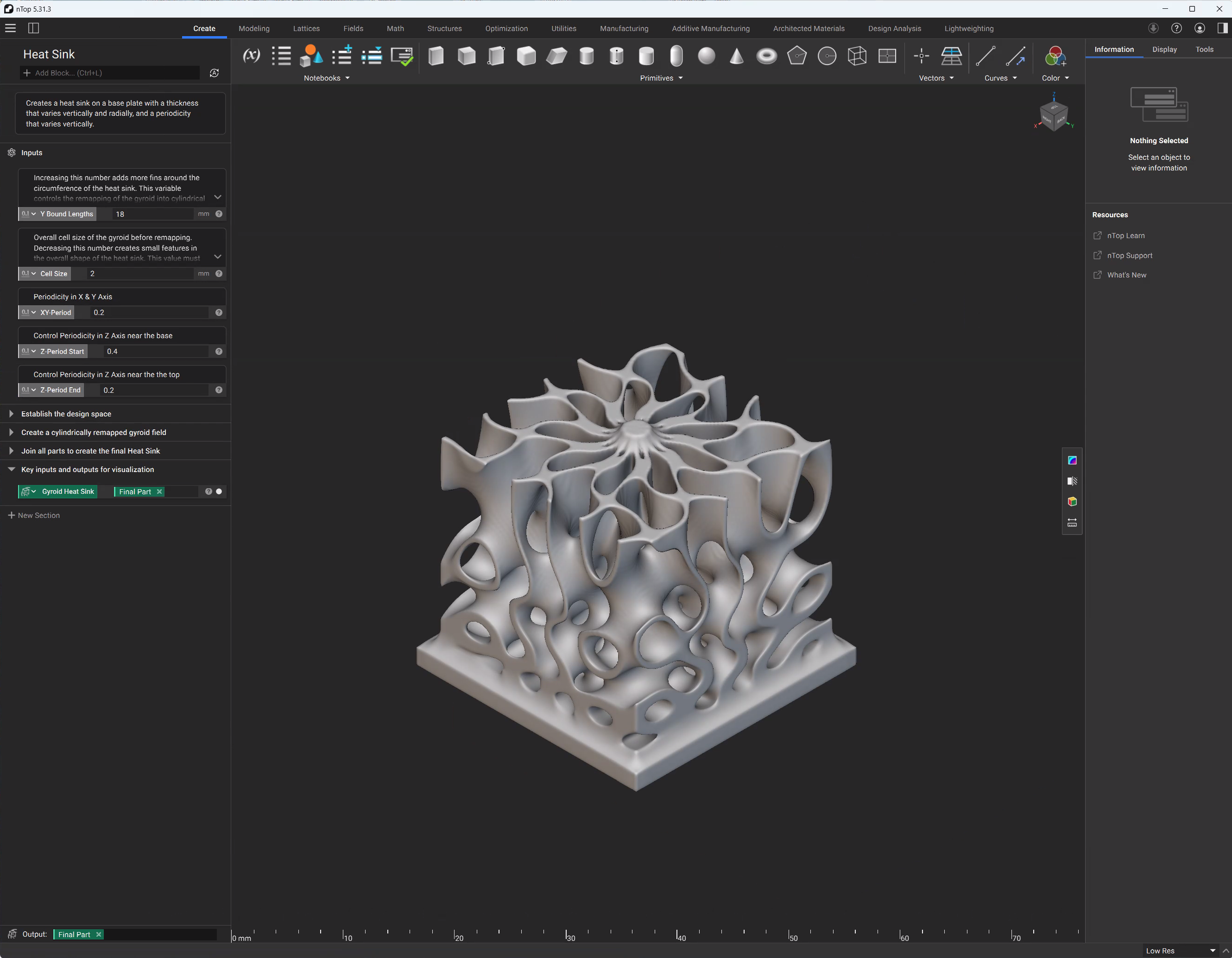Click the section cut viewport icon
1232x958 pixels.
pos(1072,481)
